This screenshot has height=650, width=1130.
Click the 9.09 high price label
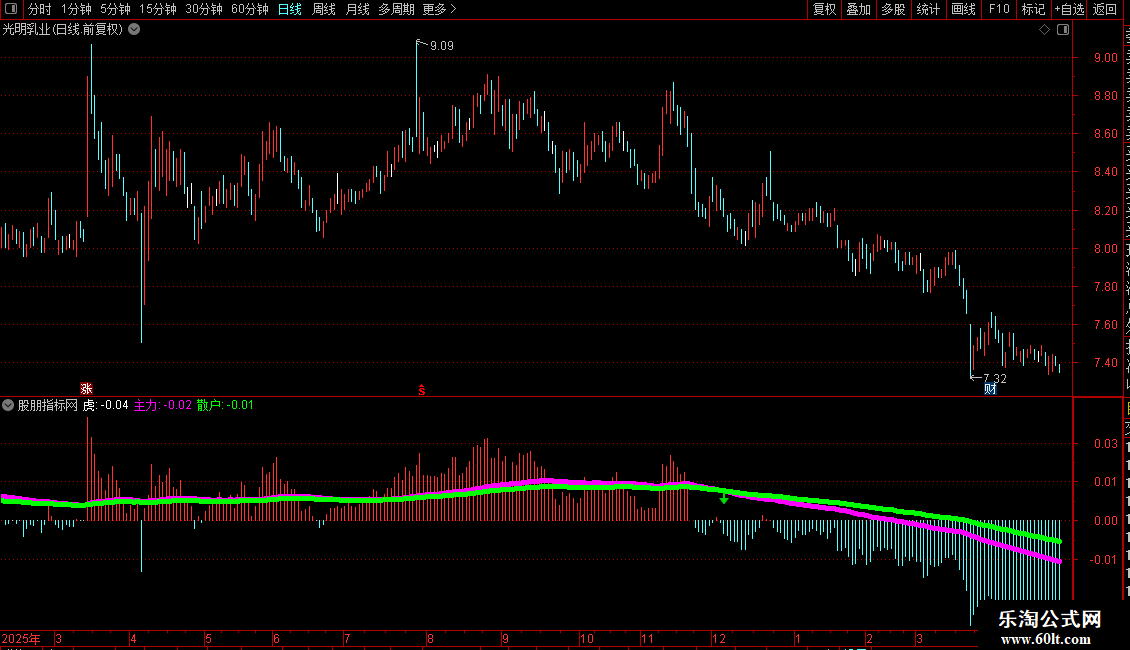click(x=442, y=45)
